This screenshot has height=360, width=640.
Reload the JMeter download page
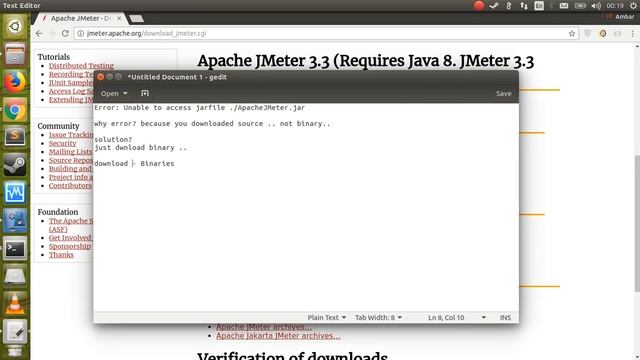point(65,33)
